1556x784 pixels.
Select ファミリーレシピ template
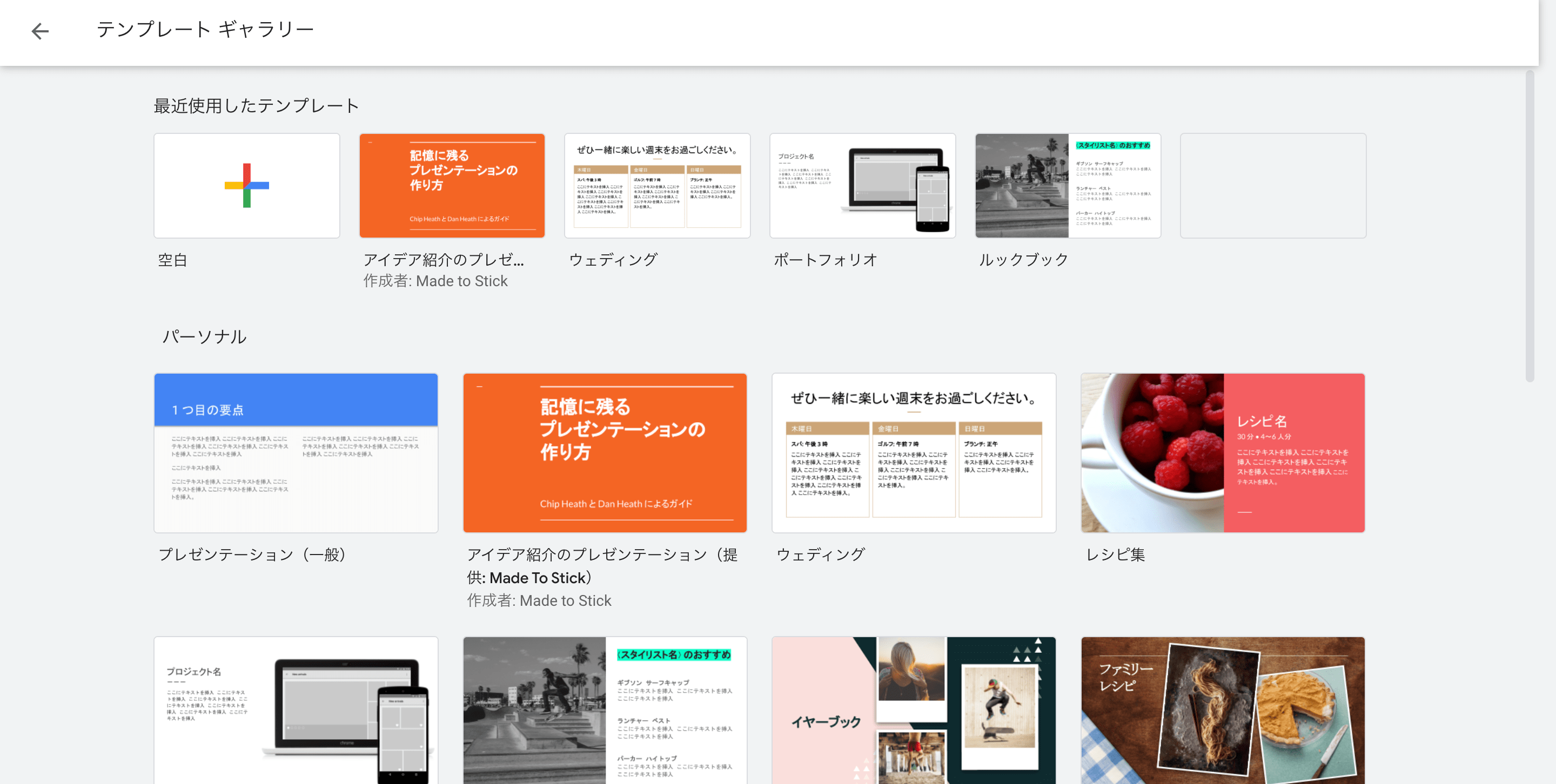1223,711
